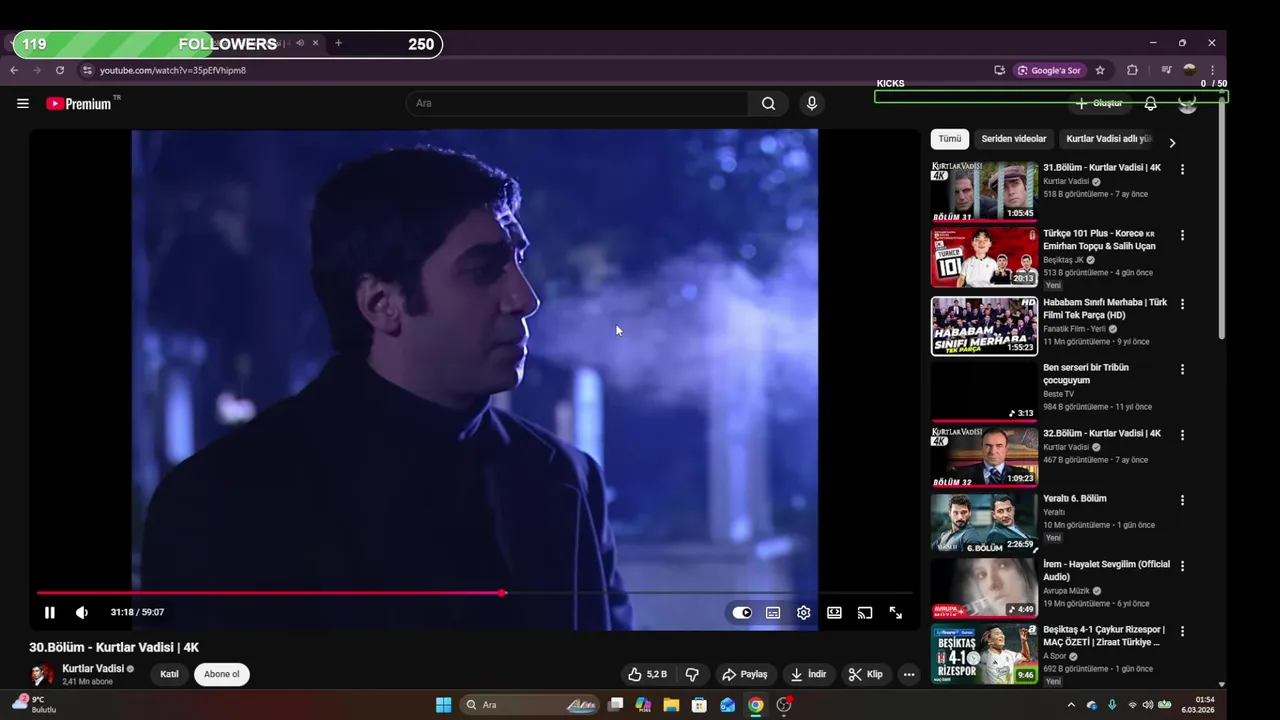Open the weather widget 9°C Bulutlu
The width and height of the screenshot is (1280, 720).
pos(36,705)
